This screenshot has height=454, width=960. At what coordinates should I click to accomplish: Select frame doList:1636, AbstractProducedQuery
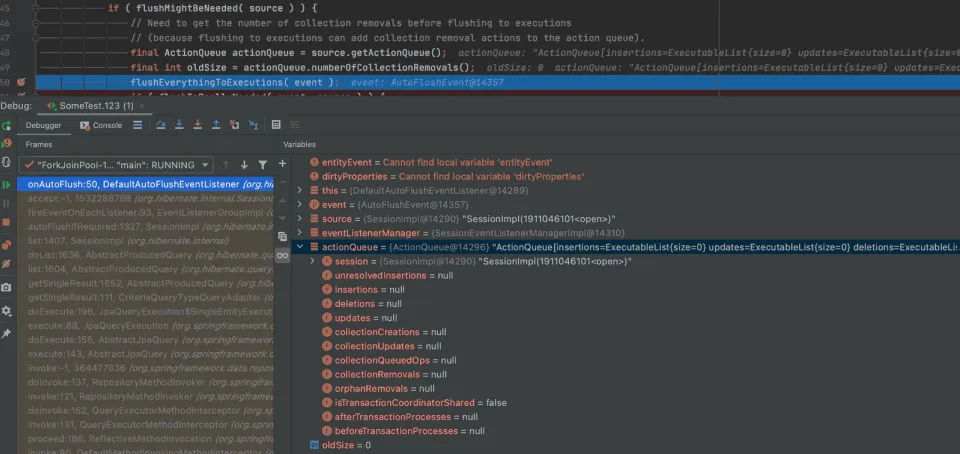(146, 255)
